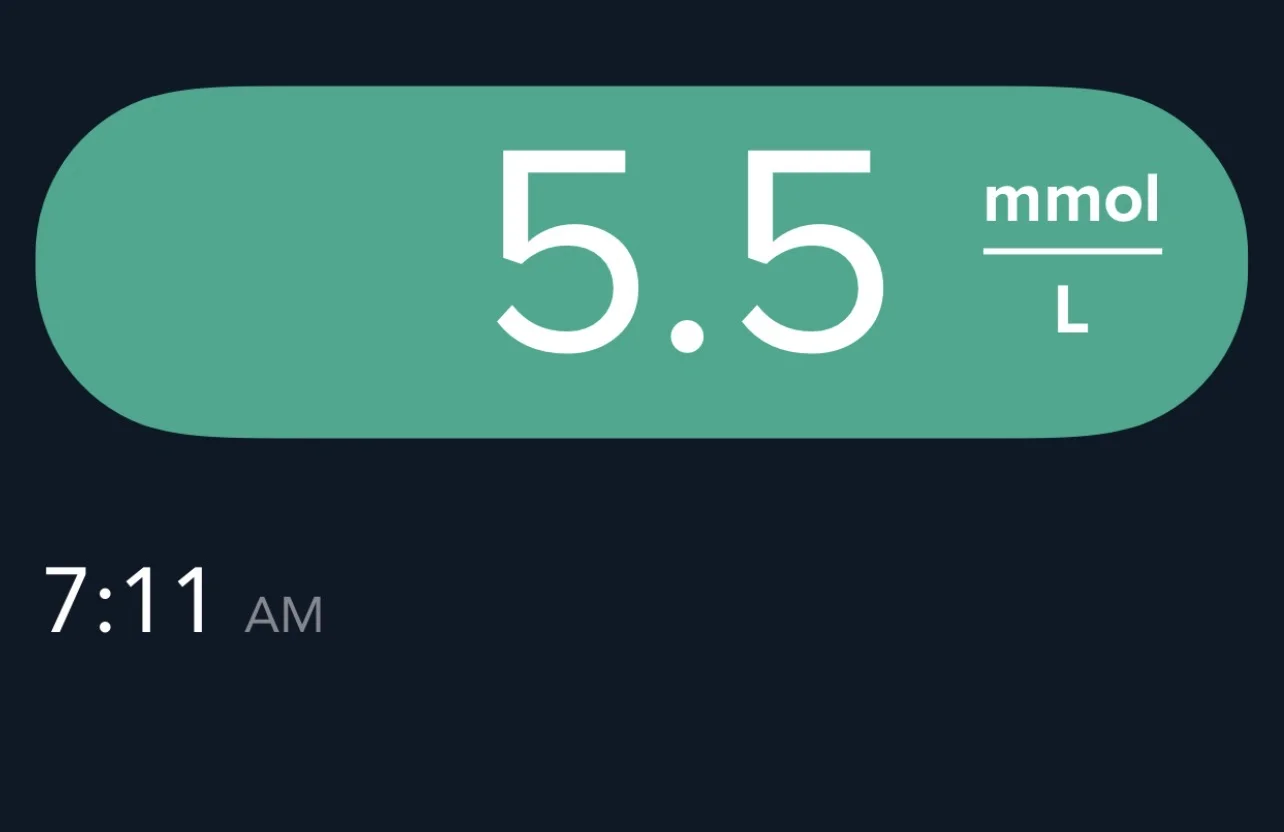
Task: Click the "mmol" text in the unit
Action: click(x=1072, y=202)
